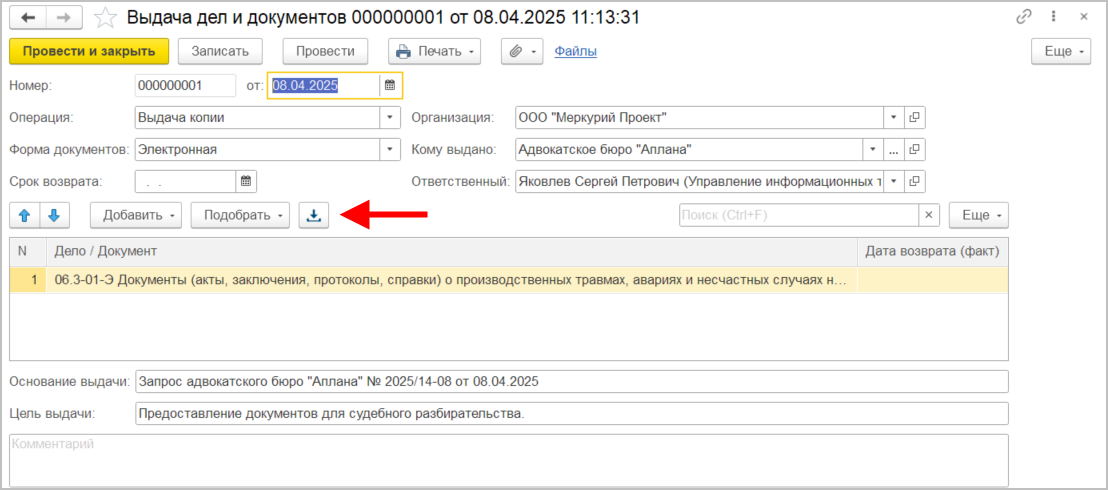Click Провести и закрыть button
The height and width of the screenshot is (490, 1108).
pyautogui.click(x=89, y=51)
